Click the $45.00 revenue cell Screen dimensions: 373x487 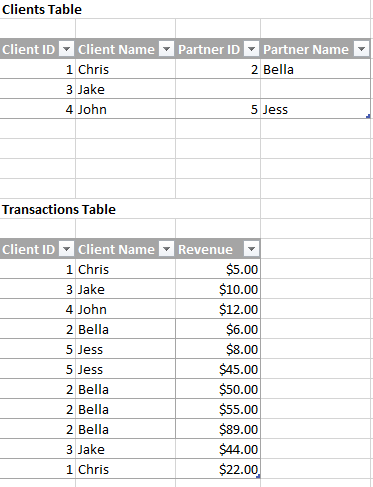point(218,369)
